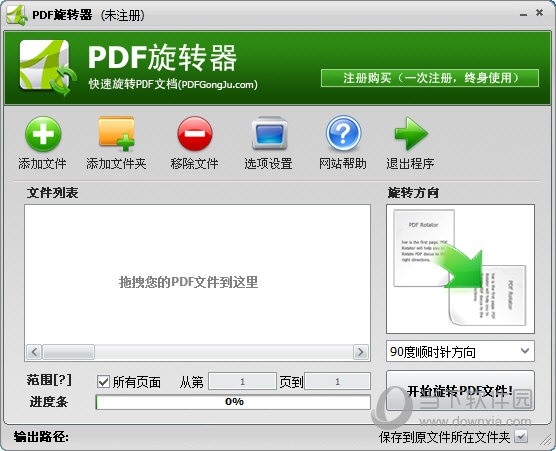Image resolution: width=556 pixels, height=451 pixels.
Task: Click the 开始旋转PDF文件 start rotation button
Action: tap(460, 391)
